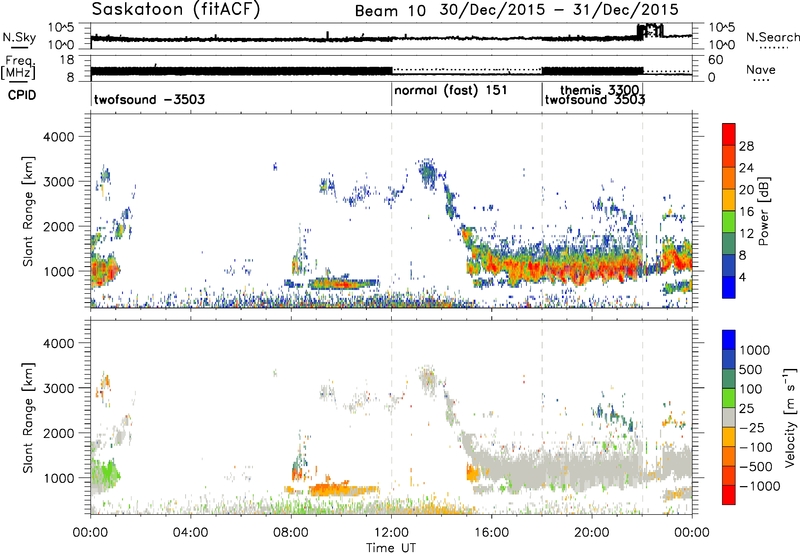Screen dimensions: 800x554
Task: Click the velocity panel 'Slant Range [km]' label
Action: (x=28, y=418)
